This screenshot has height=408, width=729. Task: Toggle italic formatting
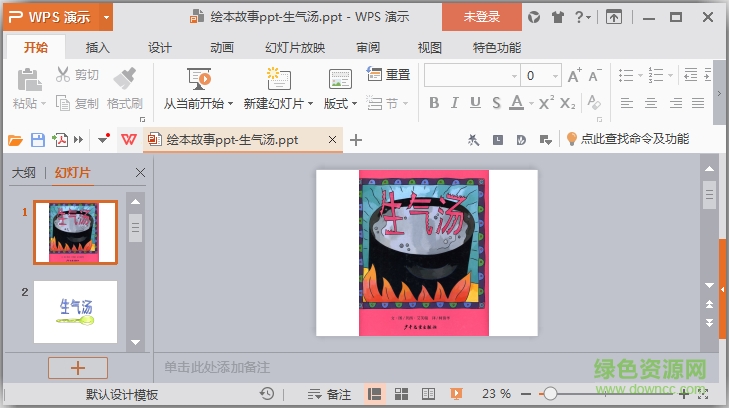point(455,103)
